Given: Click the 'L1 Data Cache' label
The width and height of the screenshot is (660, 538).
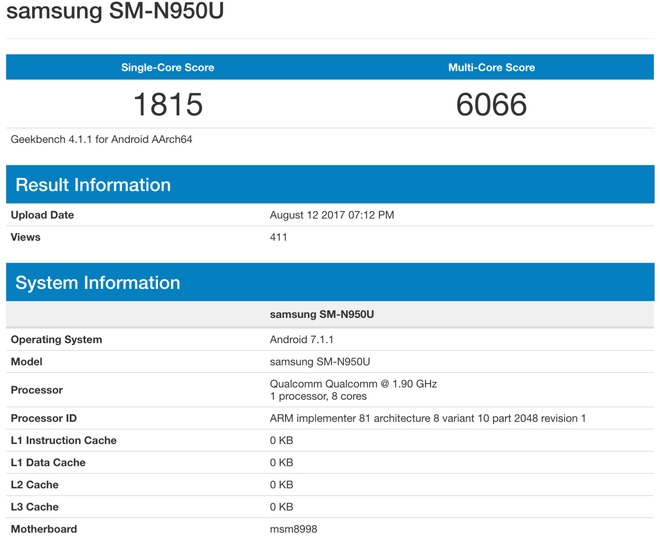Looking at the screenshot, I should coord(48,462).
